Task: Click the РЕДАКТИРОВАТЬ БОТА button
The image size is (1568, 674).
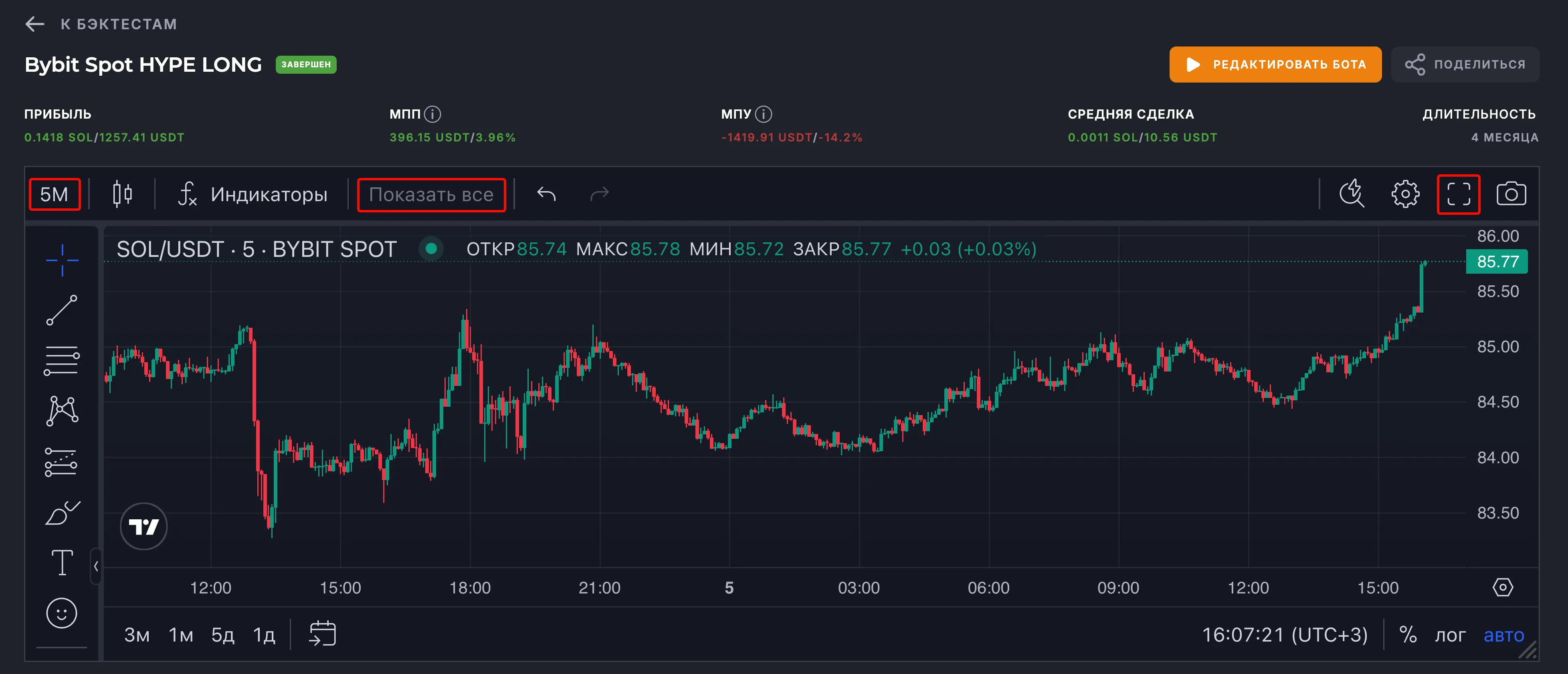Action: point(1275,65)
